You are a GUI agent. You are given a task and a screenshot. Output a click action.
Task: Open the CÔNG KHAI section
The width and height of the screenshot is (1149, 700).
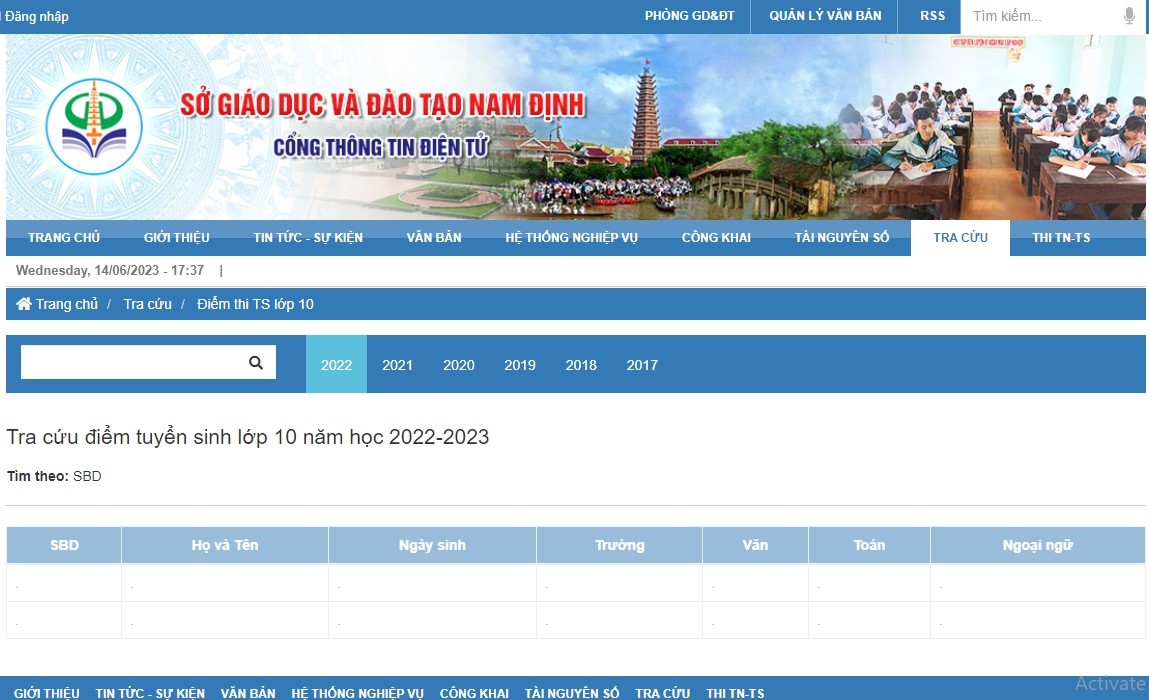coord(716,237)
